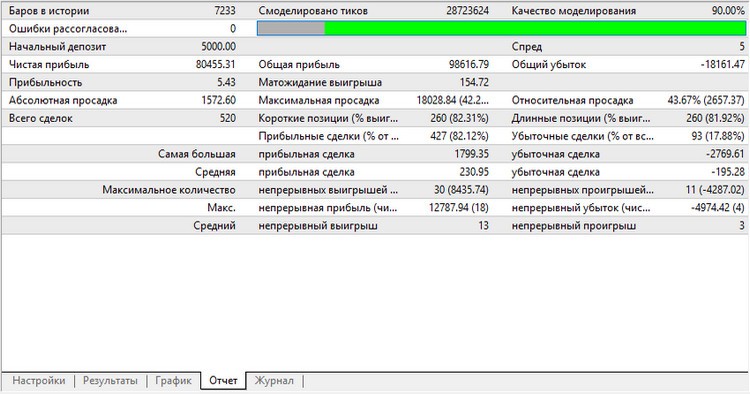Open the Настройки tab
Viewport: 750px width, 394px height.
(39, 381)
